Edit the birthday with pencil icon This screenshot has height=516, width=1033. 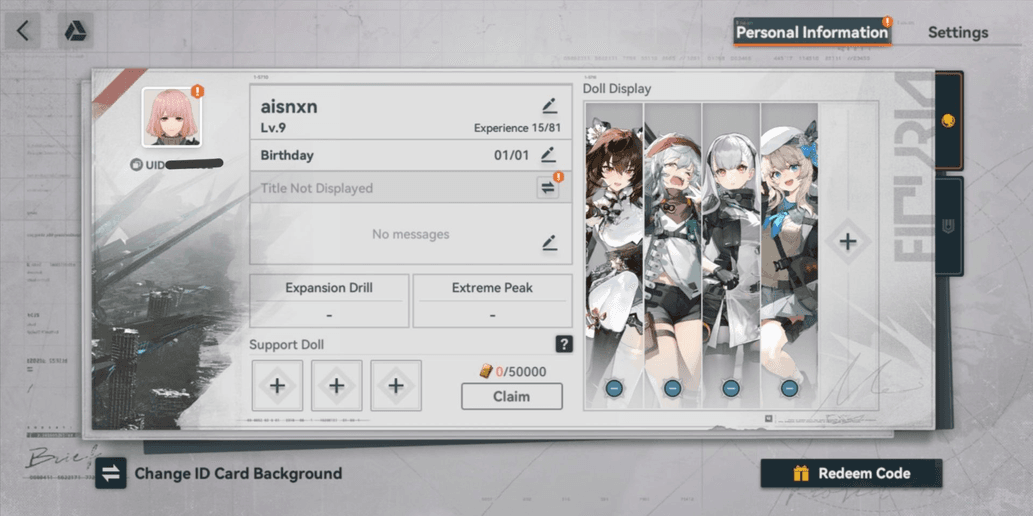point(548,155)
